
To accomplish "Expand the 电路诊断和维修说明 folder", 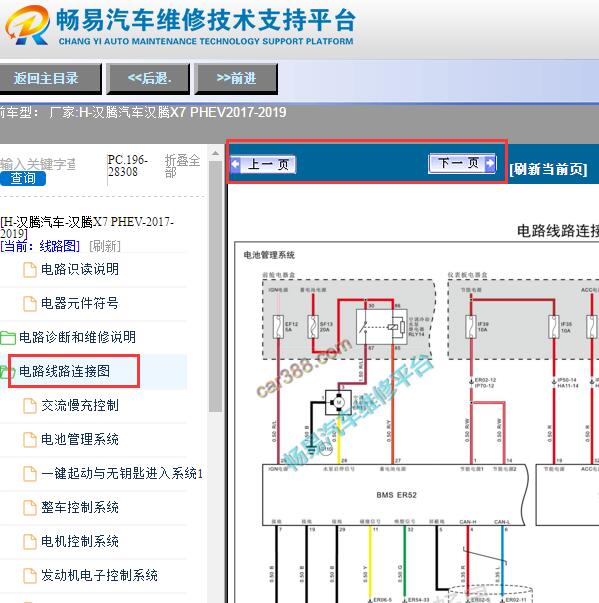I will pos(77,337).
